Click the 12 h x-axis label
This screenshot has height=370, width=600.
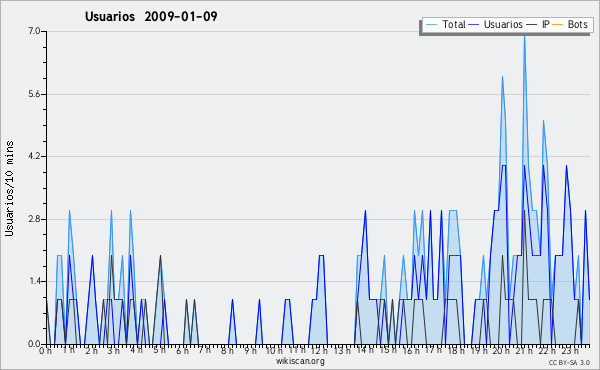tap(320, 350)
